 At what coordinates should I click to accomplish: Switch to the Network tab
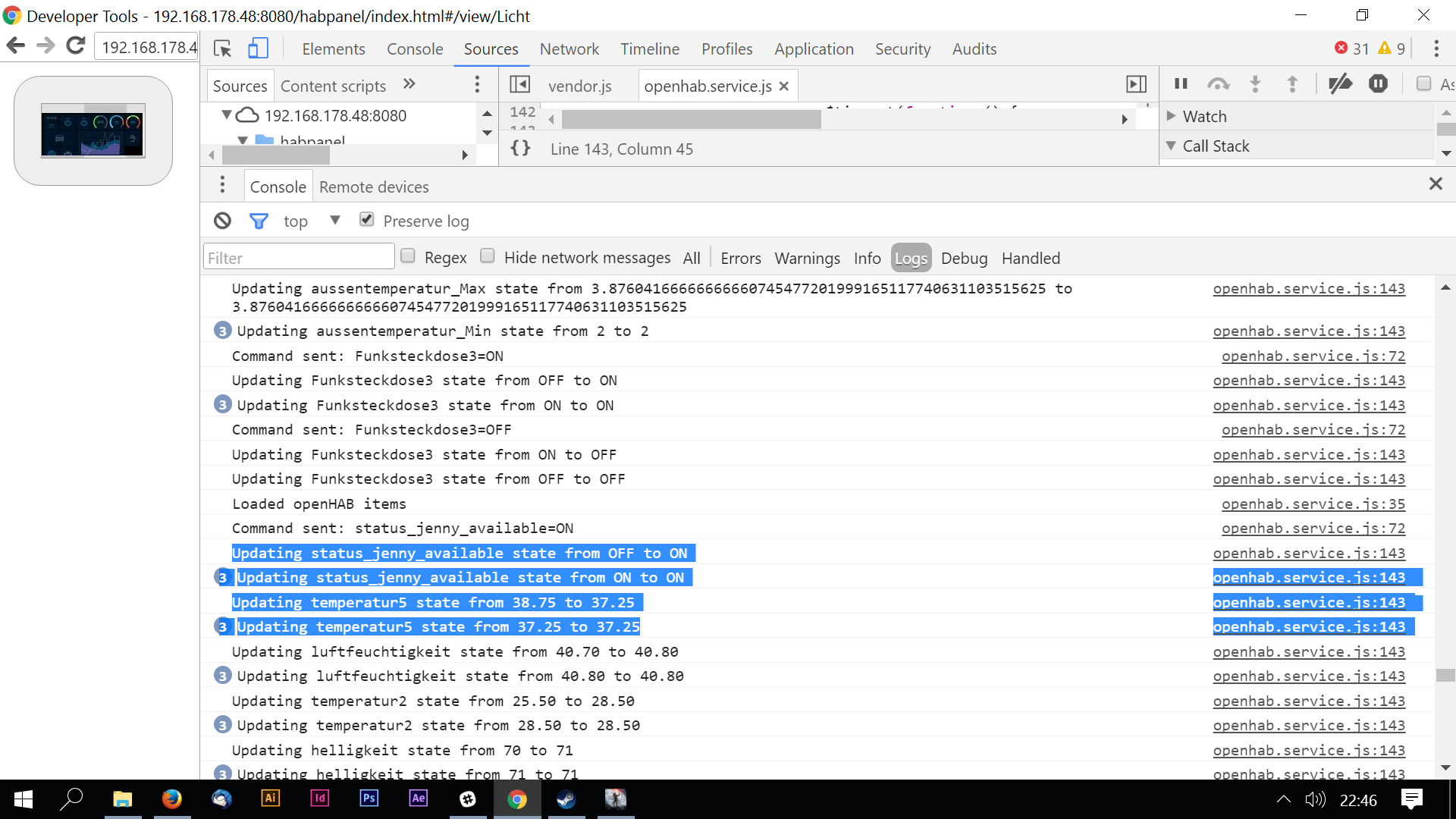pyautogui.click(x=569, y=49)
